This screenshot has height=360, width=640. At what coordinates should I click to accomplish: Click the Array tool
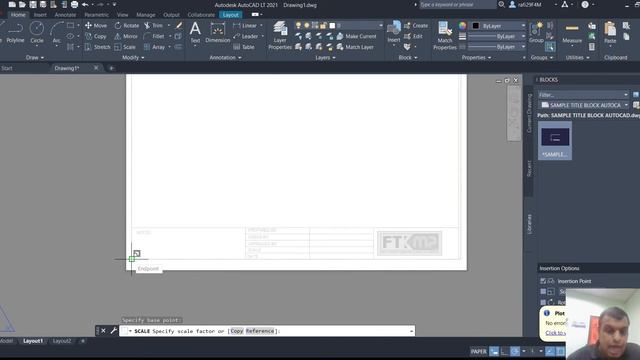click(x=155, y=47)
